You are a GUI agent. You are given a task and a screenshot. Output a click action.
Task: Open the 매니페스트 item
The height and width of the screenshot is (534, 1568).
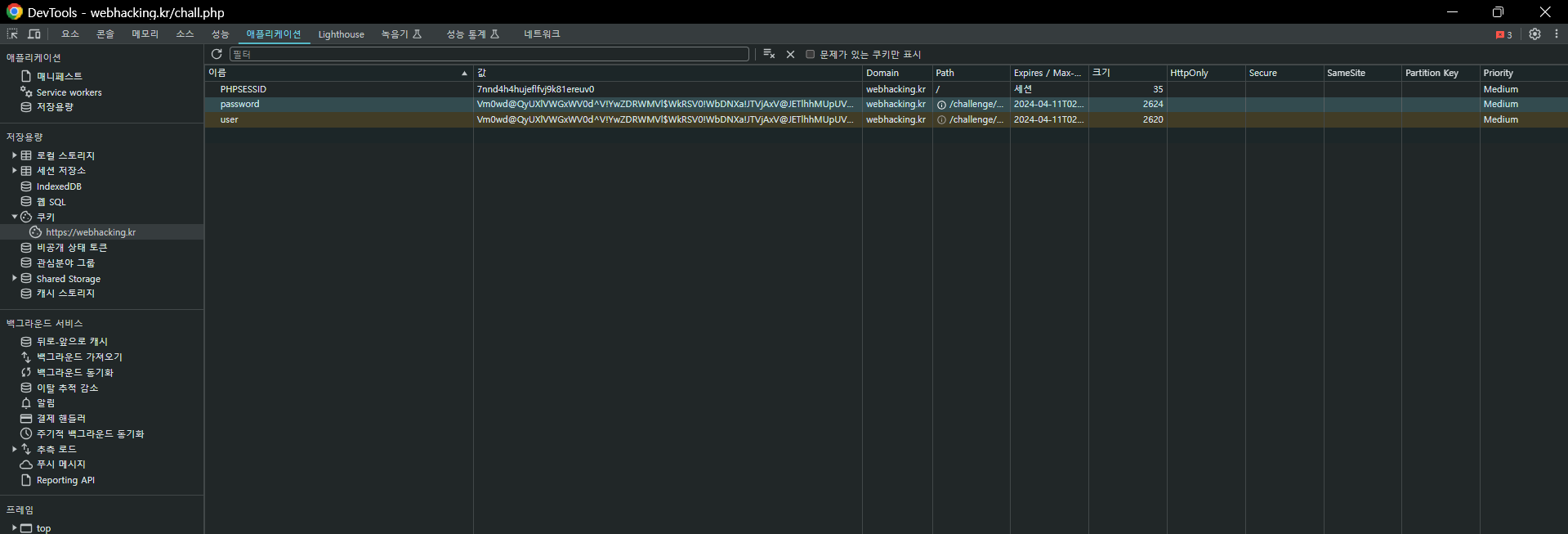[59, 76]
